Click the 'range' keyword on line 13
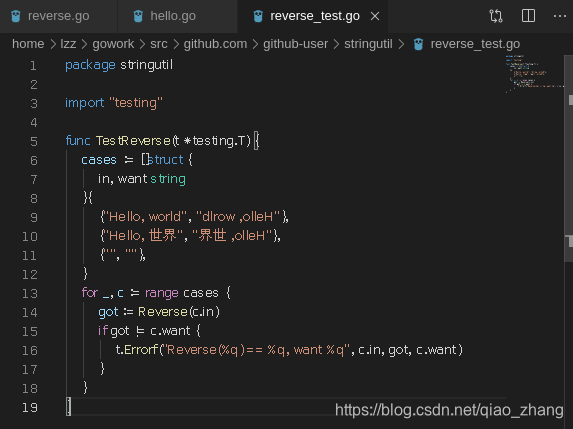Screen dimensions: 573x429 tap(162, 293)
